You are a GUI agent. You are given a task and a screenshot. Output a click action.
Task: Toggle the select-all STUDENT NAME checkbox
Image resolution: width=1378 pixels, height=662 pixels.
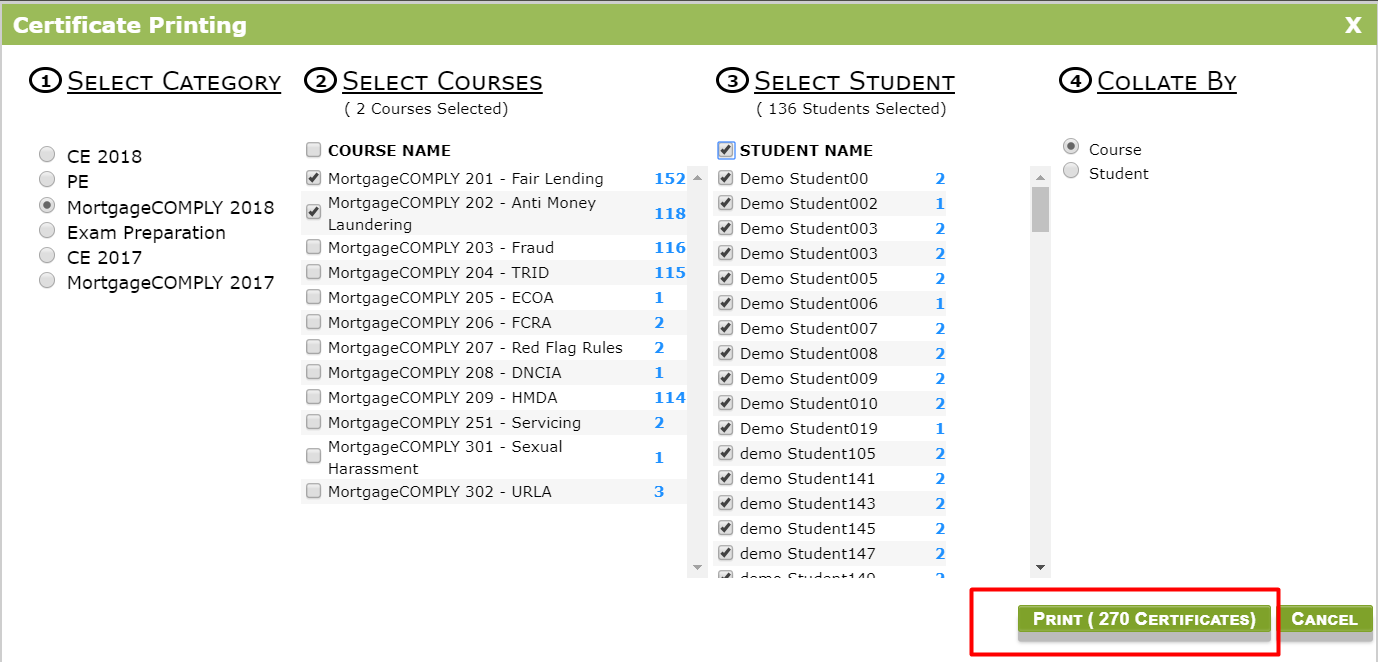pos(726,150)
